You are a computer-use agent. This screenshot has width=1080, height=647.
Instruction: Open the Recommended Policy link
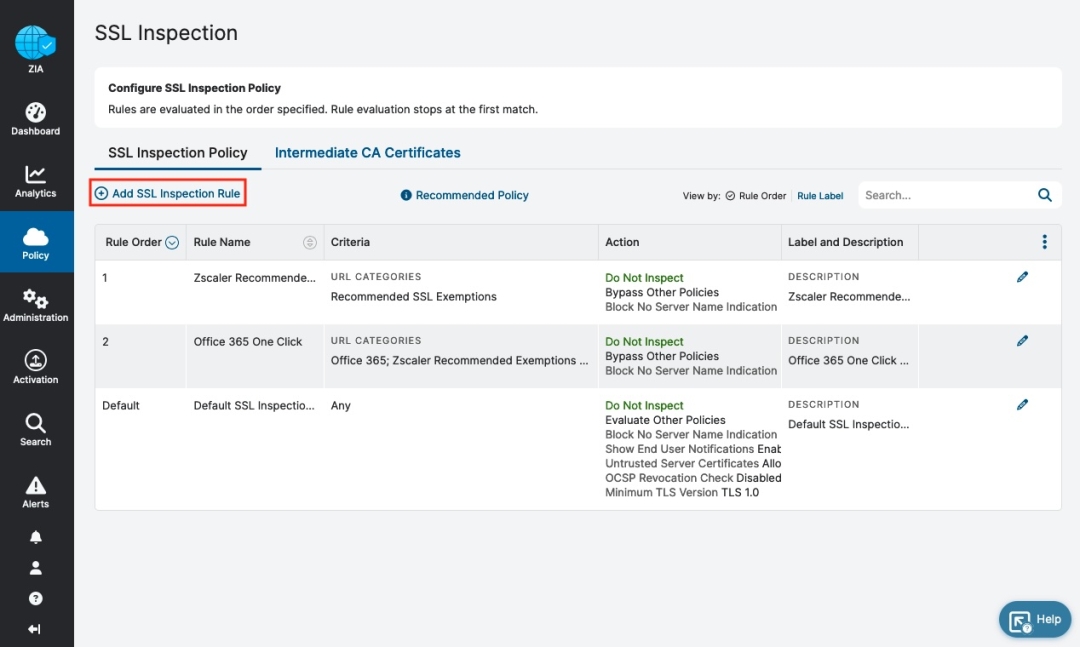pyautogui.click(x=465, y=196)
